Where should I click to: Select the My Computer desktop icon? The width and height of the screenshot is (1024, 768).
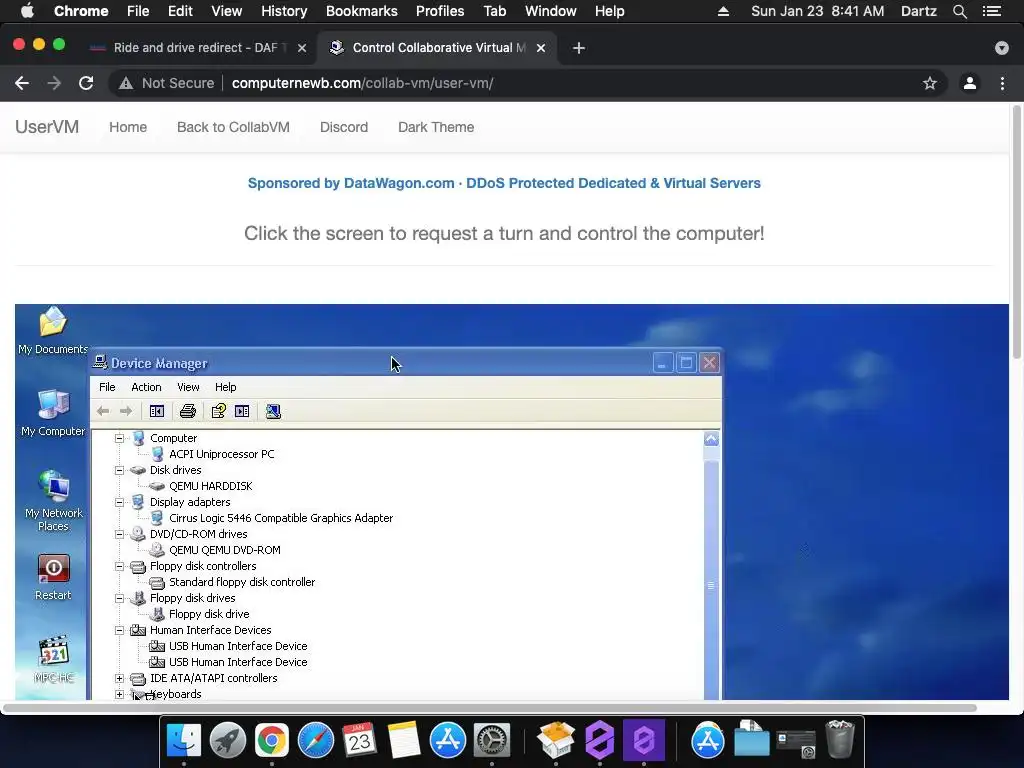[53, 413]
